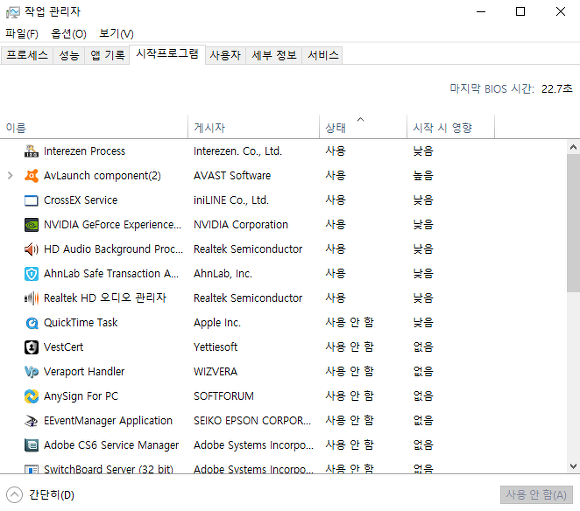This screenshot has height=511, width=580.
Task: Click the CrossEX Service window icon
Action: point(31,200)
